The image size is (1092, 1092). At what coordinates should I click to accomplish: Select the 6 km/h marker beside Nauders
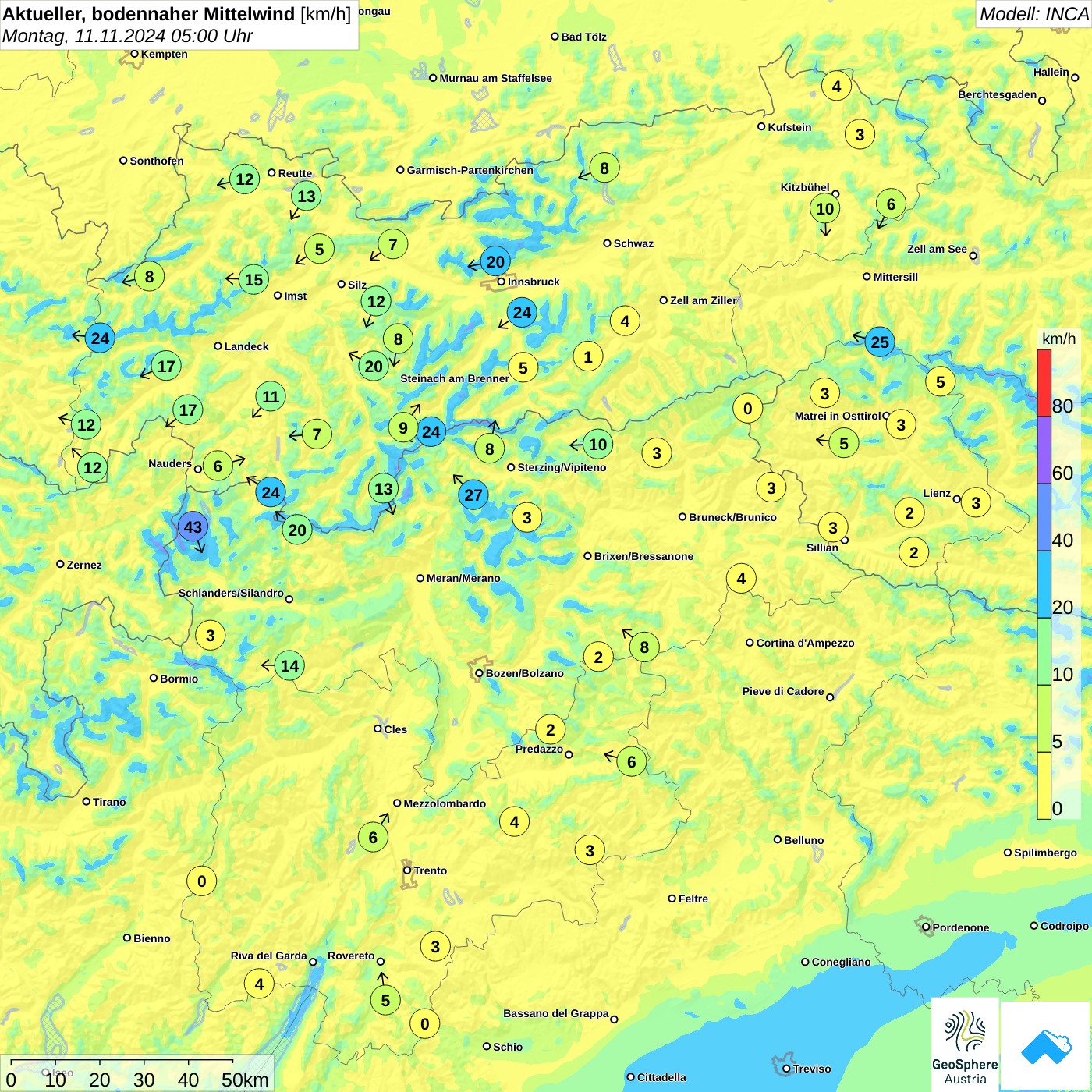218,466
